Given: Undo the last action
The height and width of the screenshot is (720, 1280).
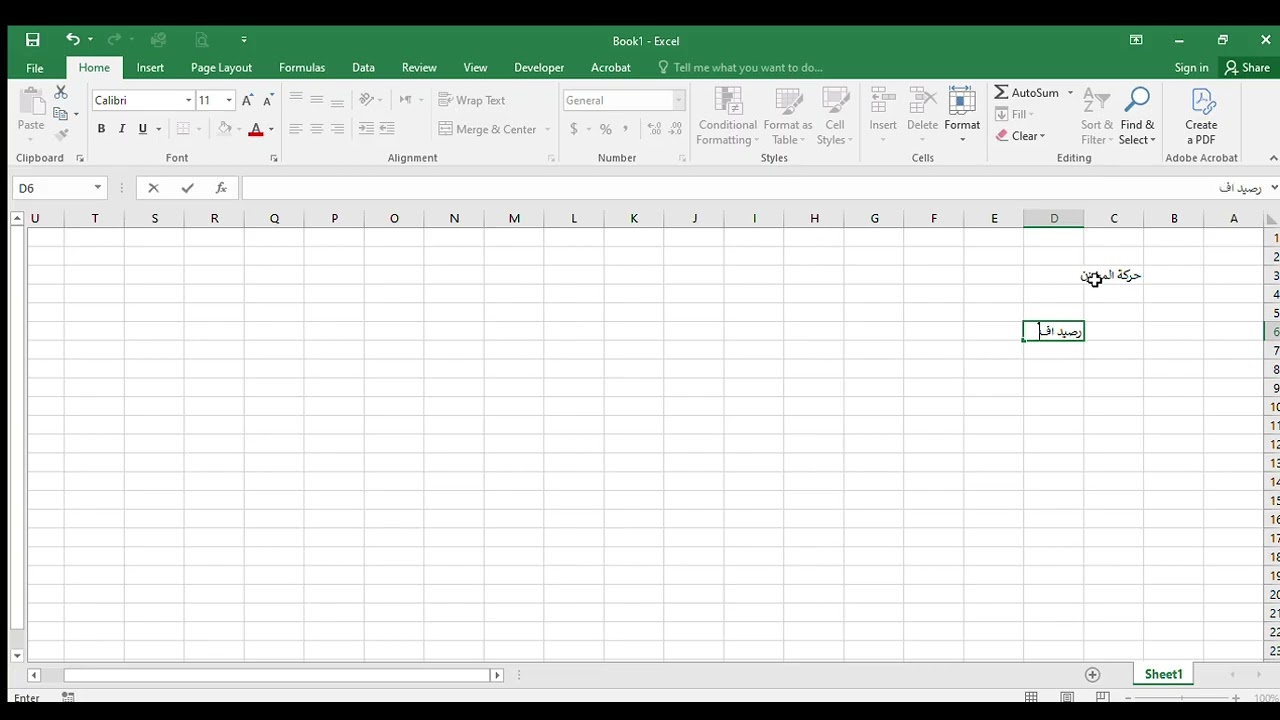Looking at the screenshot, I should point(72,40).
